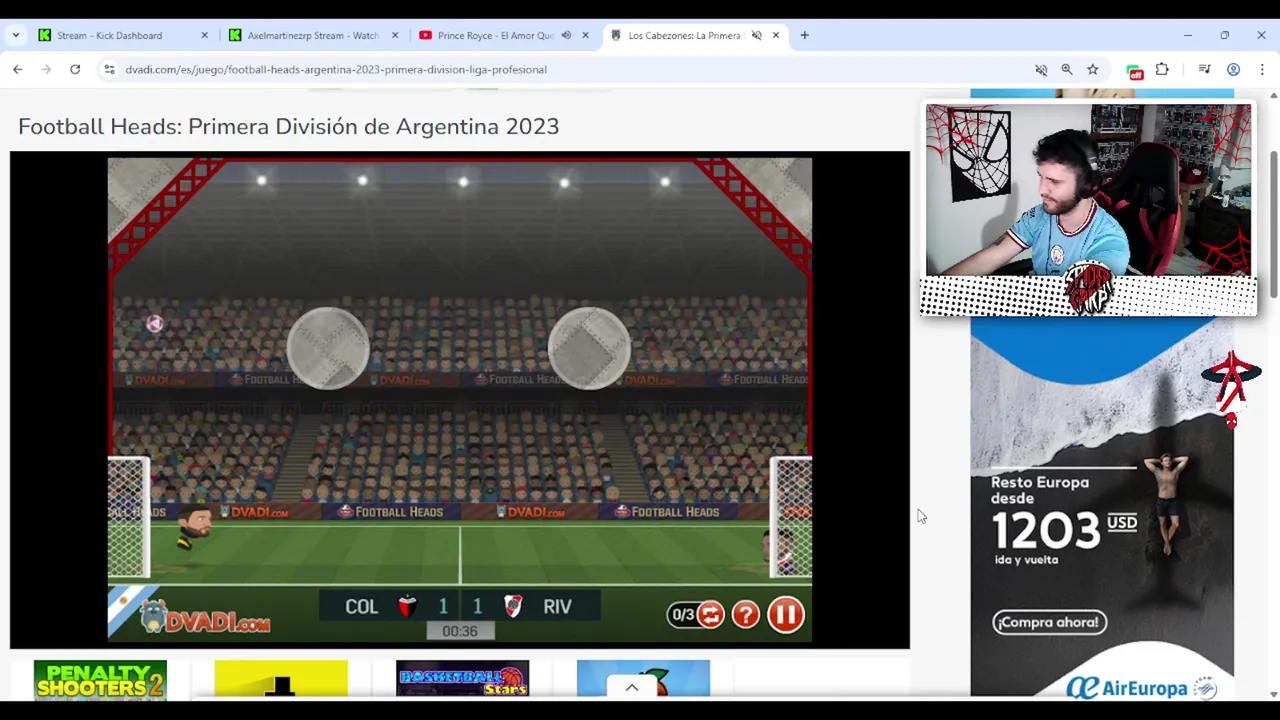Close the Stream - Kick Dashboard tab
Viewport: 1280px width, 720px height.
[x=204, y=35]
